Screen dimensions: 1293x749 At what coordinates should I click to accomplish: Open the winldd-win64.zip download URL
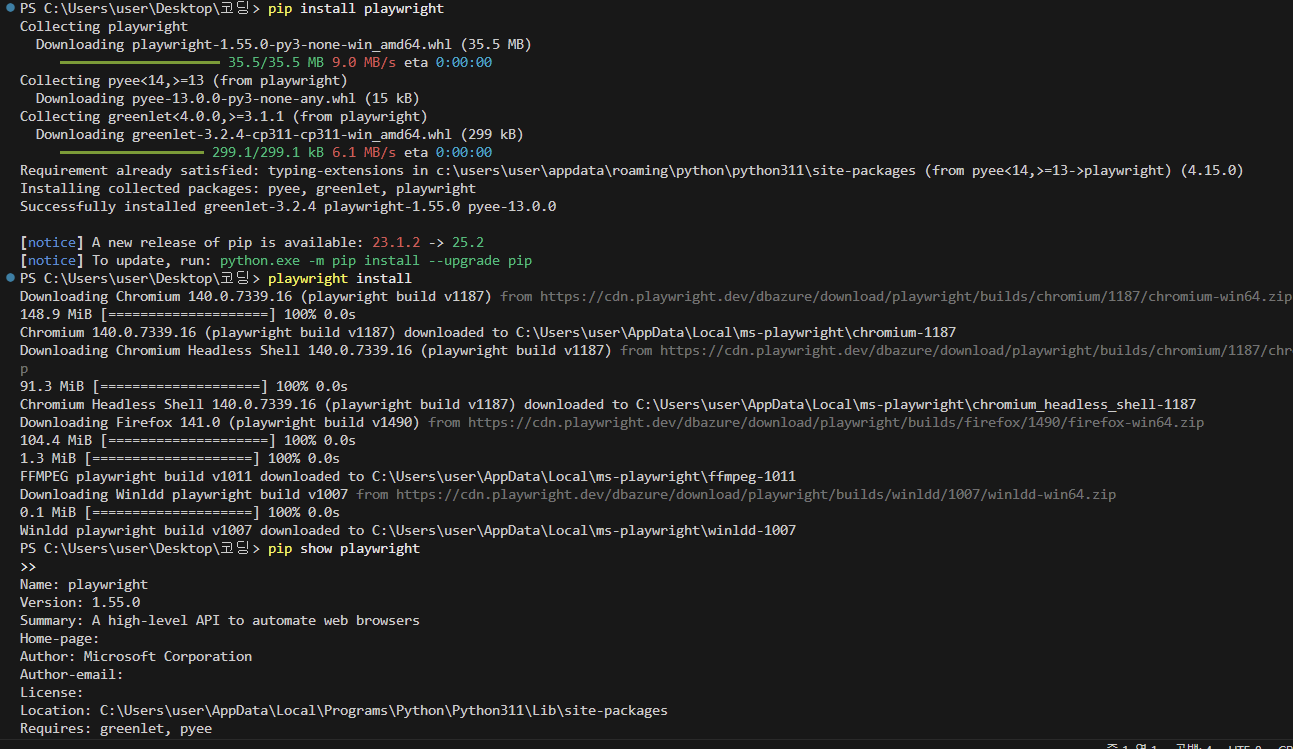coord(756,494)
